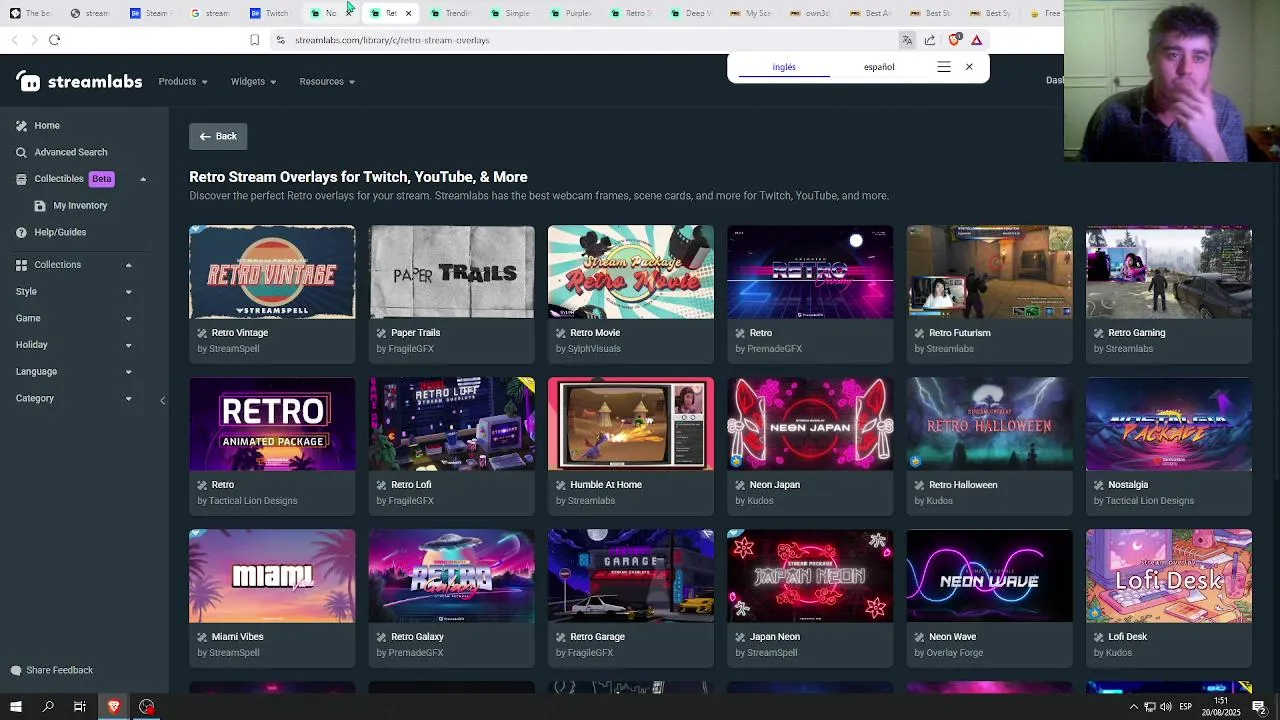
Task: Click the share icon in address bar
Action: (930, 40)
